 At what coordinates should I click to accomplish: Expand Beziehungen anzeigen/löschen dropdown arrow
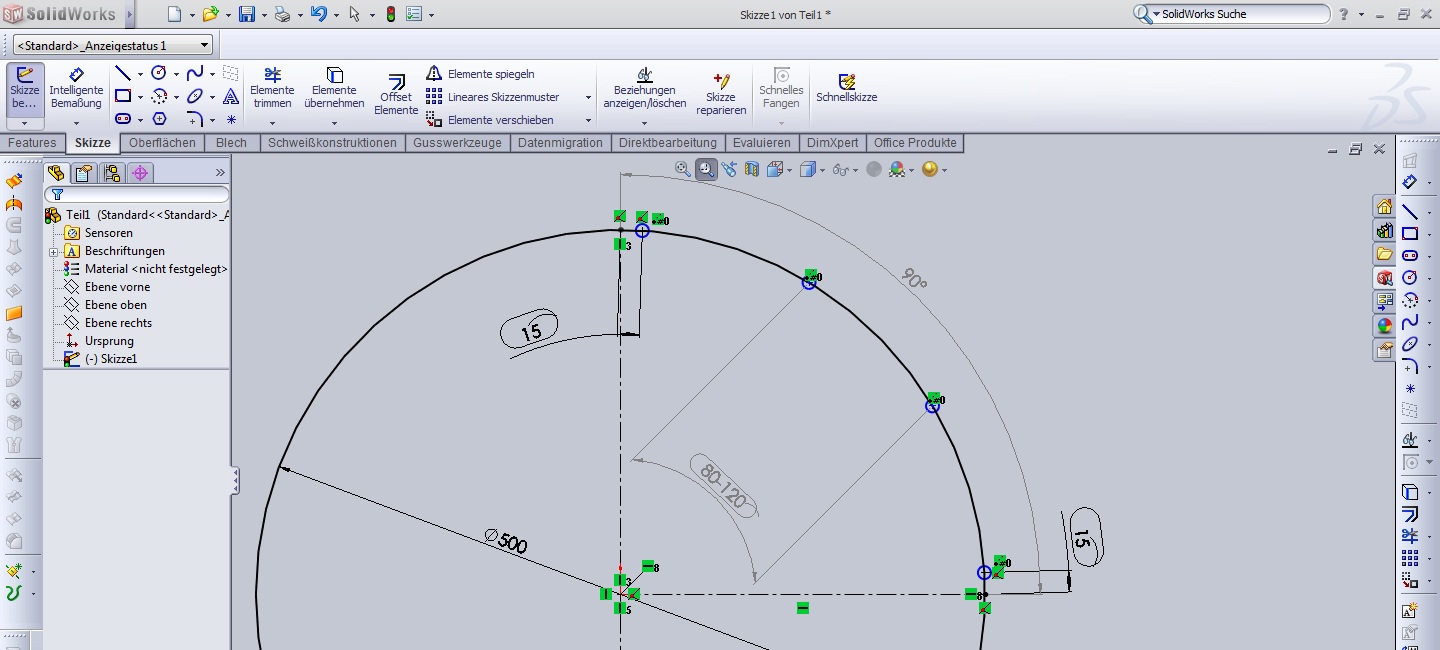[645, 124]
